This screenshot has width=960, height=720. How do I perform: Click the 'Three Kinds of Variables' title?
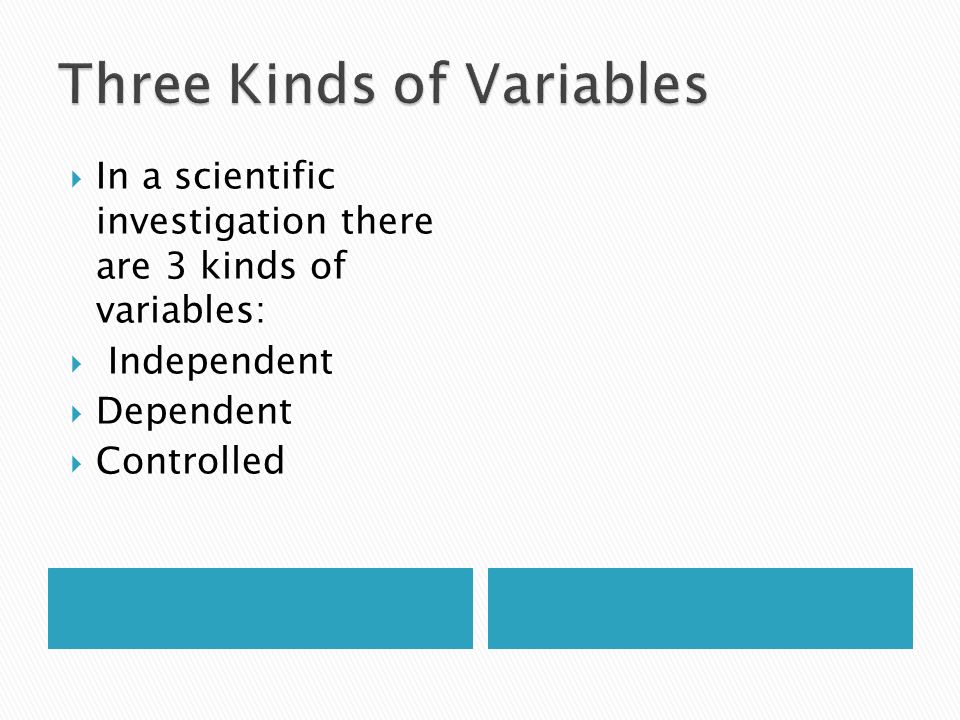point(383,83)
